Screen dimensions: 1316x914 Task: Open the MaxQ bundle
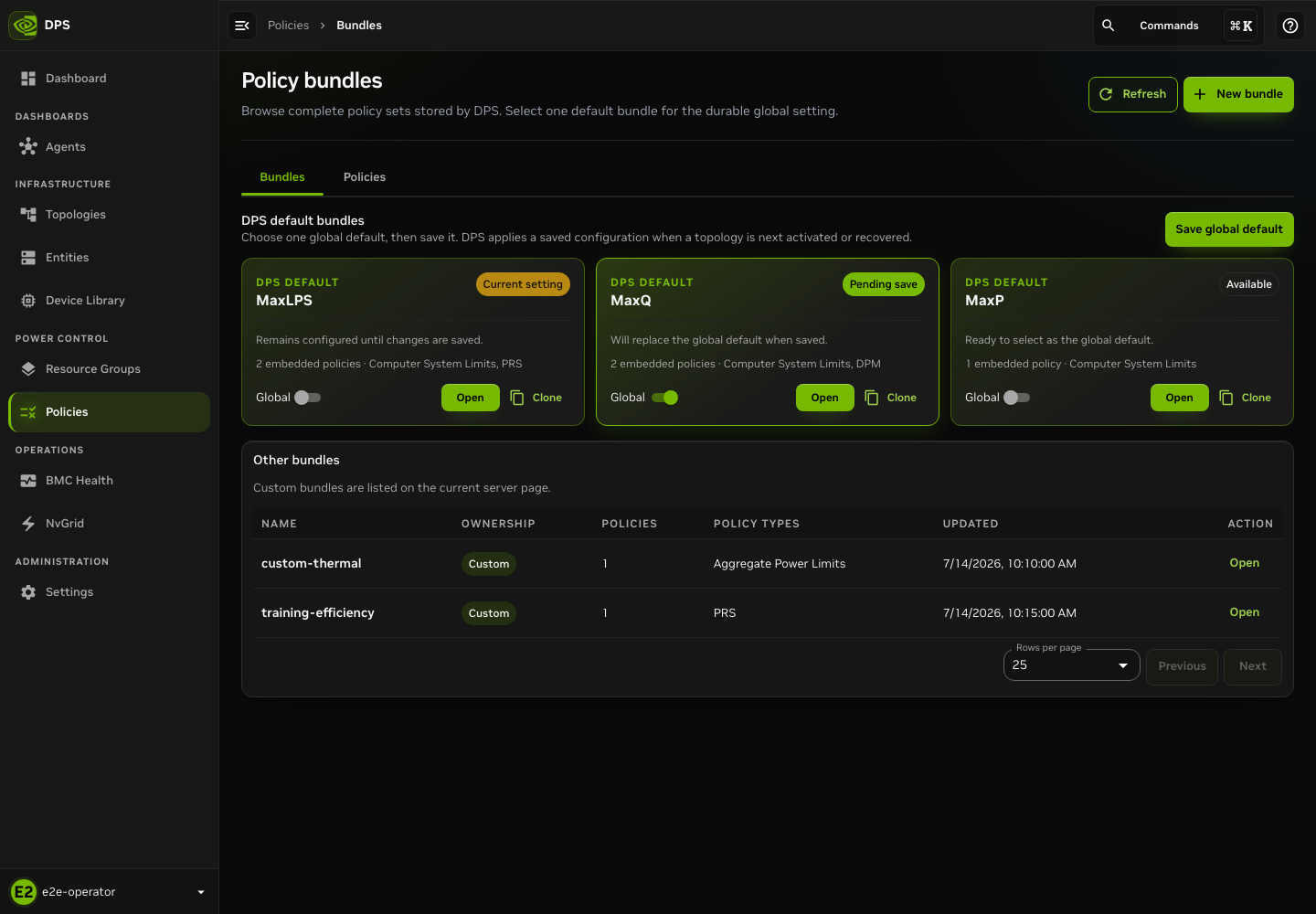pos(825,398)
